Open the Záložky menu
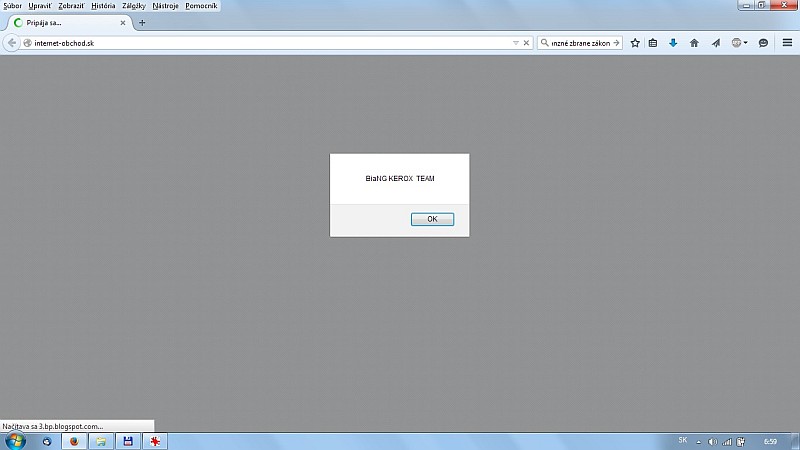Screen dimensions: 800x450 (x=134, y=6)
